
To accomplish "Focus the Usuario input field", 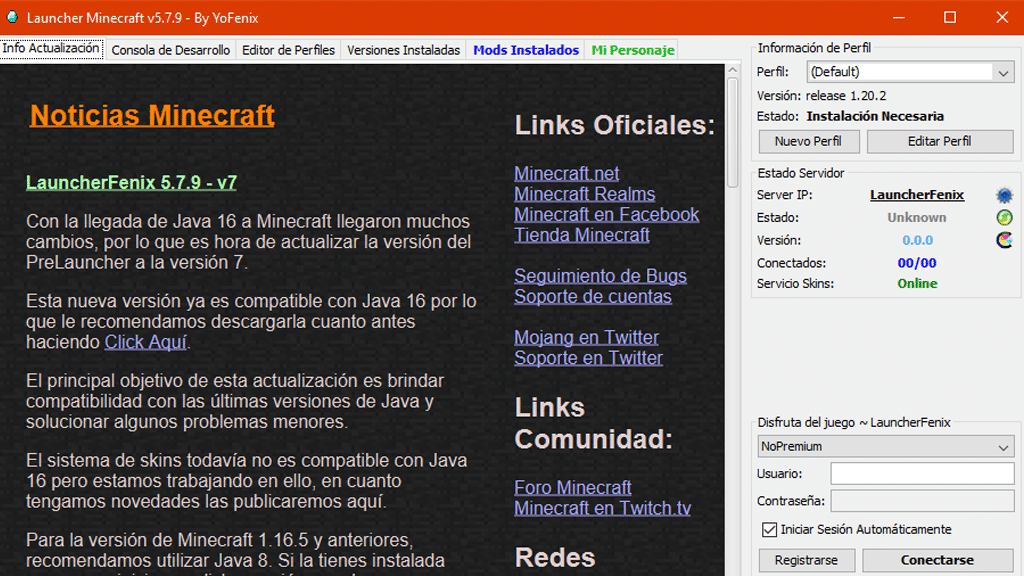I will point(922,473).
